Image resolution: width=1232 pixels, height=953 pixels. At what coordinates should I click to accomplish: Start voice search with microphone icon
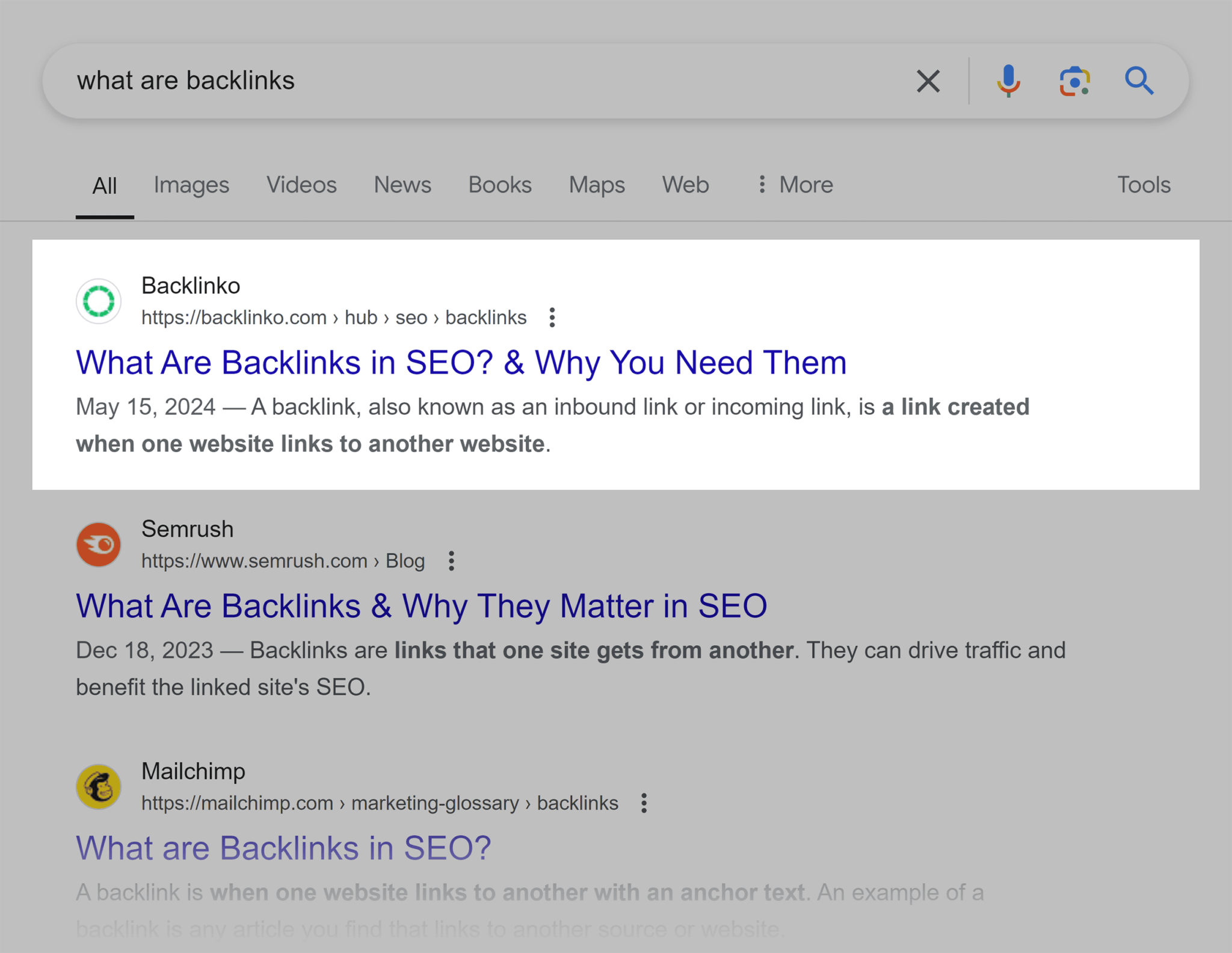point(1008,81)
